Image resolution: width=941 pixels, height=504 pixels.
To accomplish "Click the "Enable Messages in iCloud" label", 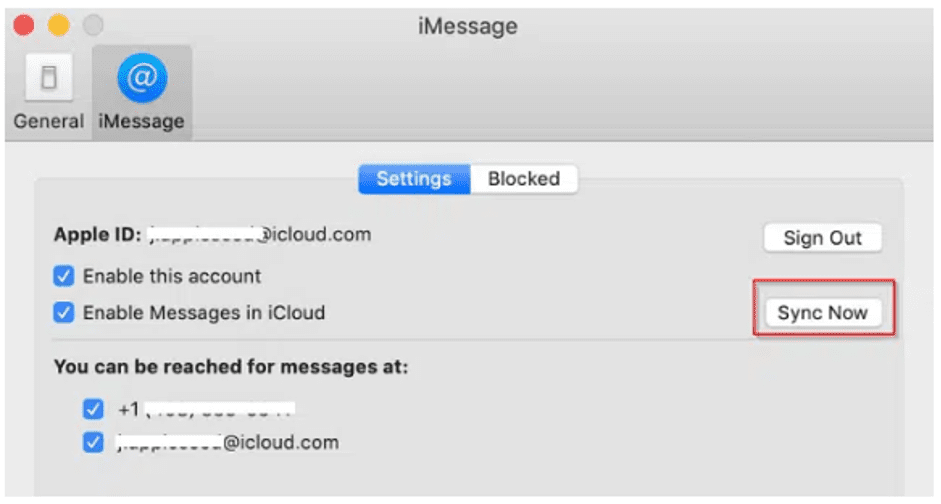I will coord(204,313).
